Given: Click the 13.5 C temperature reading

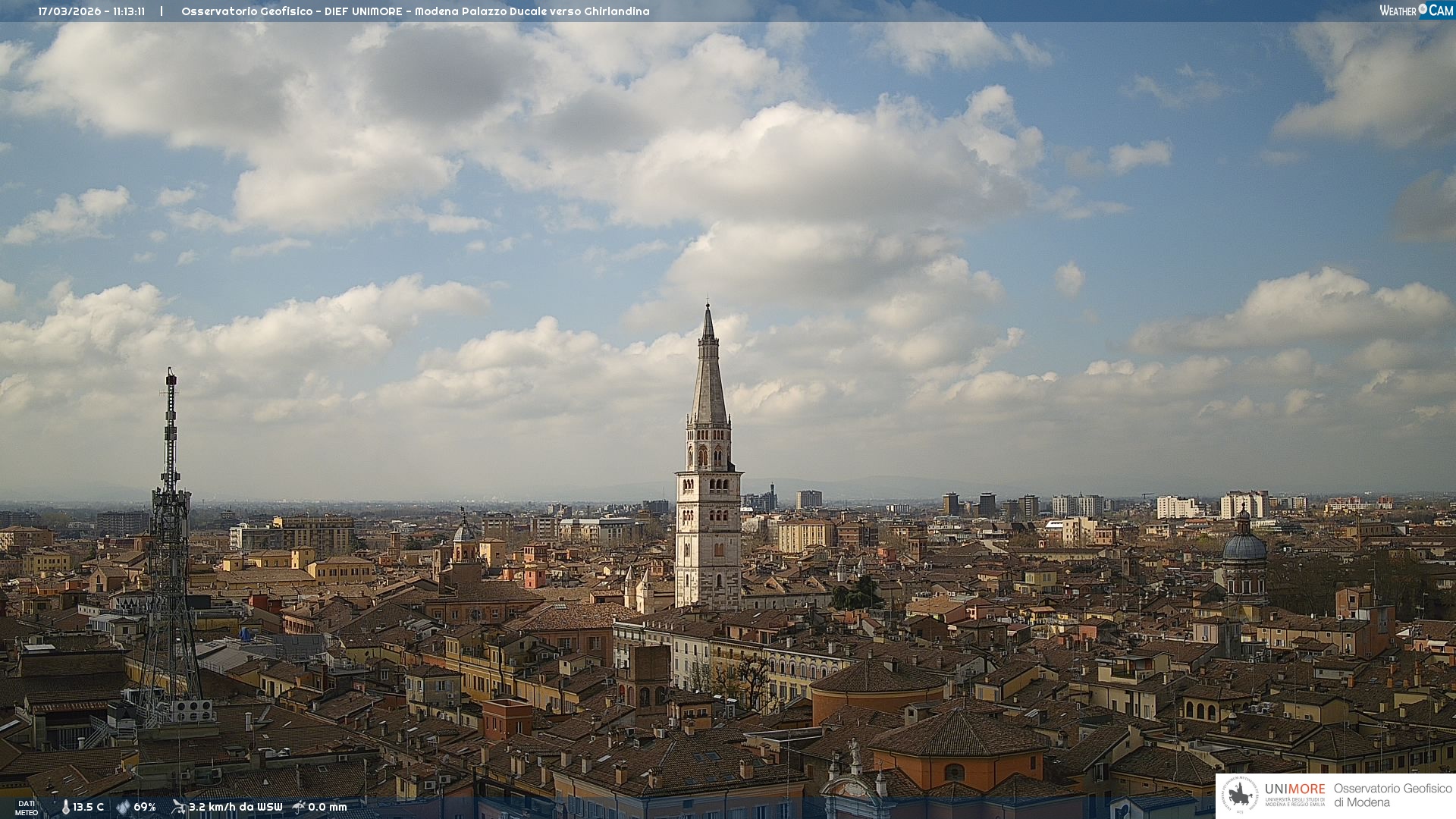Looking at the screenshot, I should point(88,807).
